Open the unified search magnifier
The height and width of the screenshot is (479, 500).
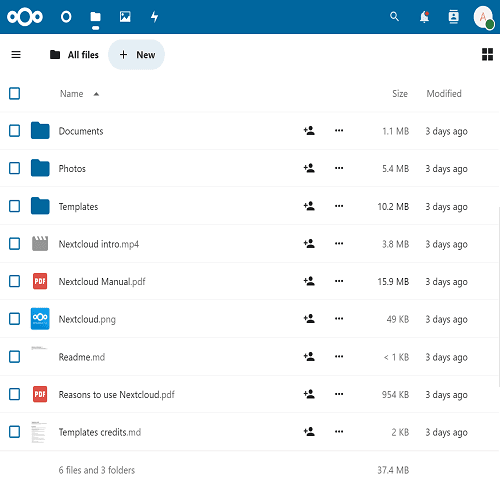[394, 16]
